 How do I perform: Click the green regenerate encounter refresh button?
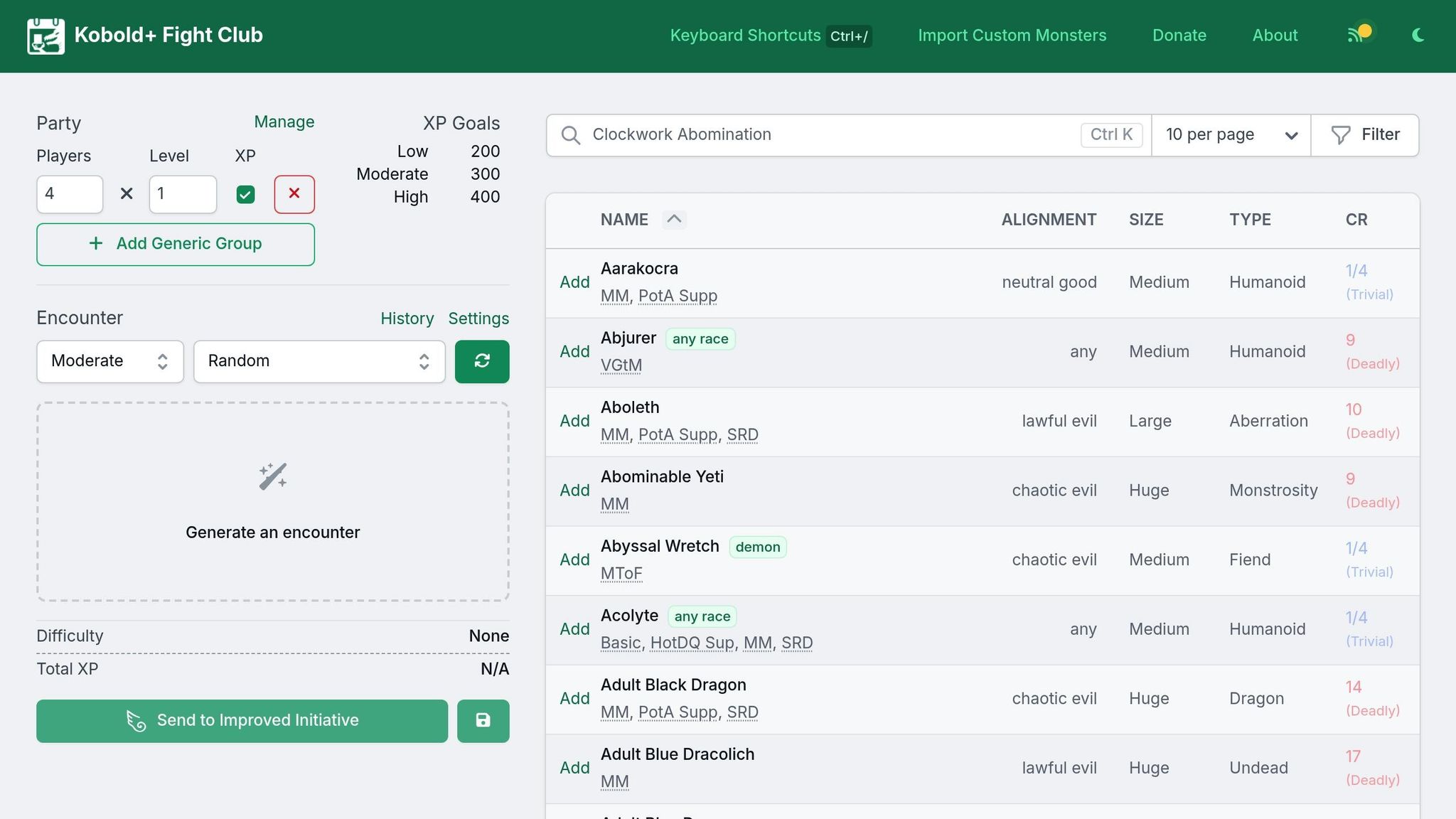[482, 361]
